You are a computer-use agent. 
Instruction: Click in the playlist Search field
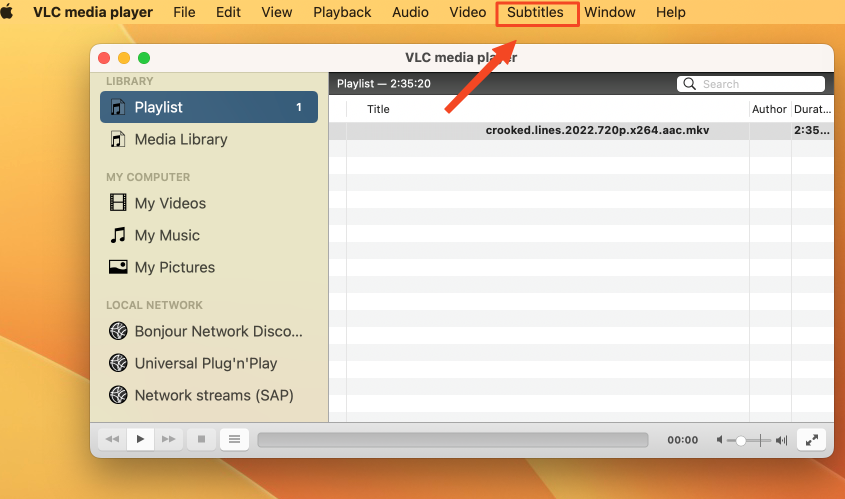(x=751, y=84)
